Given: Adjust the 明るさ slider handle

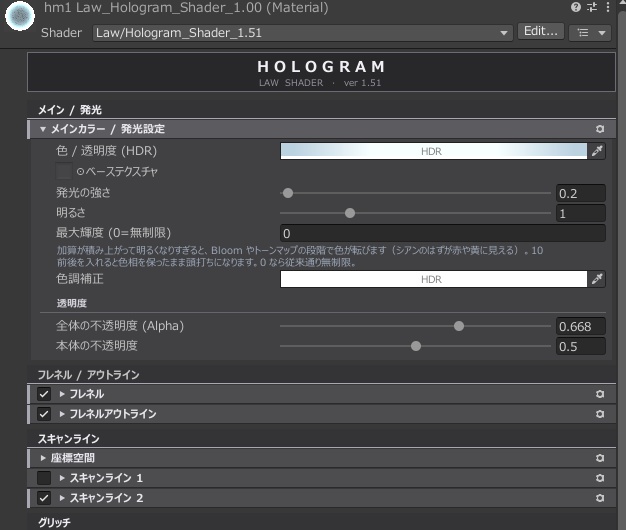Looking at the screenshot, I should coord(350,213).
